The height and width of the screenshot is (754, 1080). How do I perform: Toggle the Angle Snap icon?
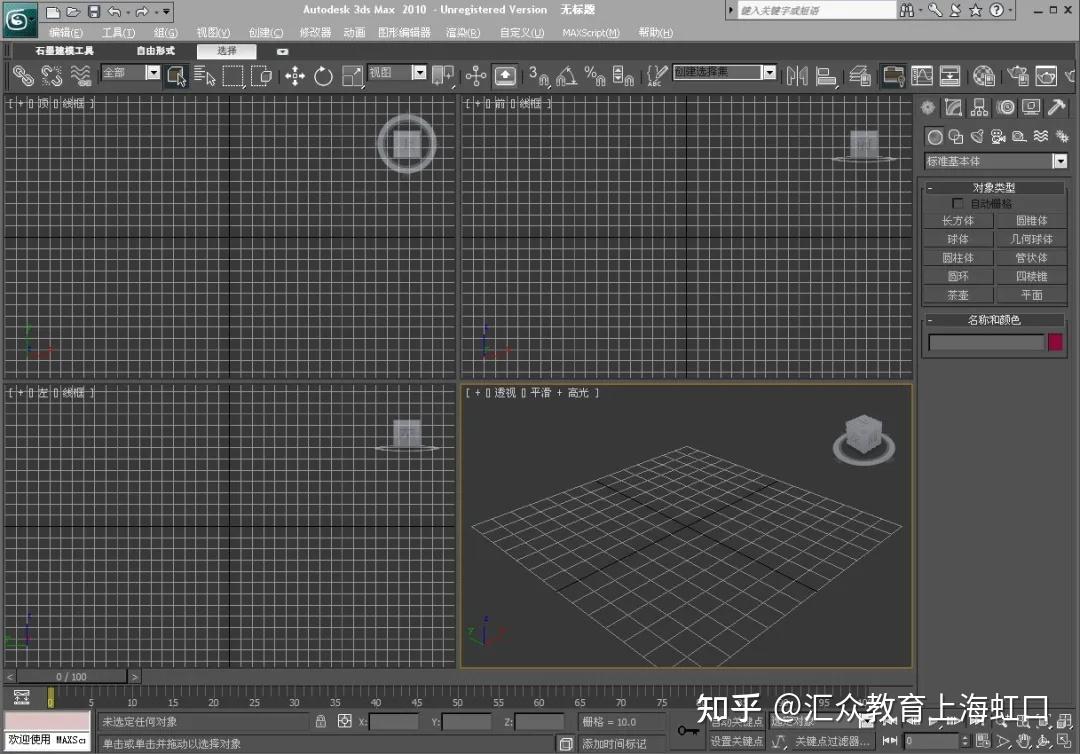pyautogui.click(x=568, y=75)
